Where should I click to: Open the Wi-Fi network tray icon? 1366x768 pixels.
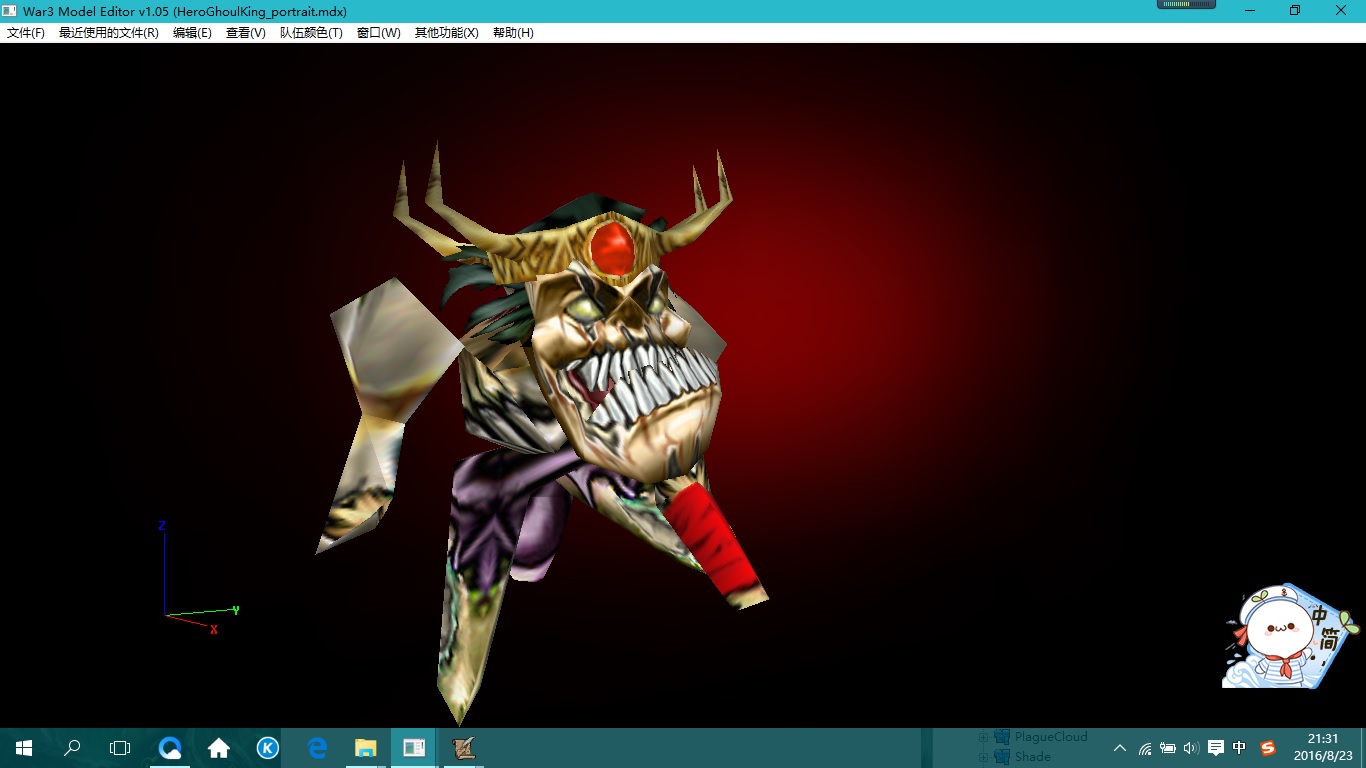(x=1145, y=748)
